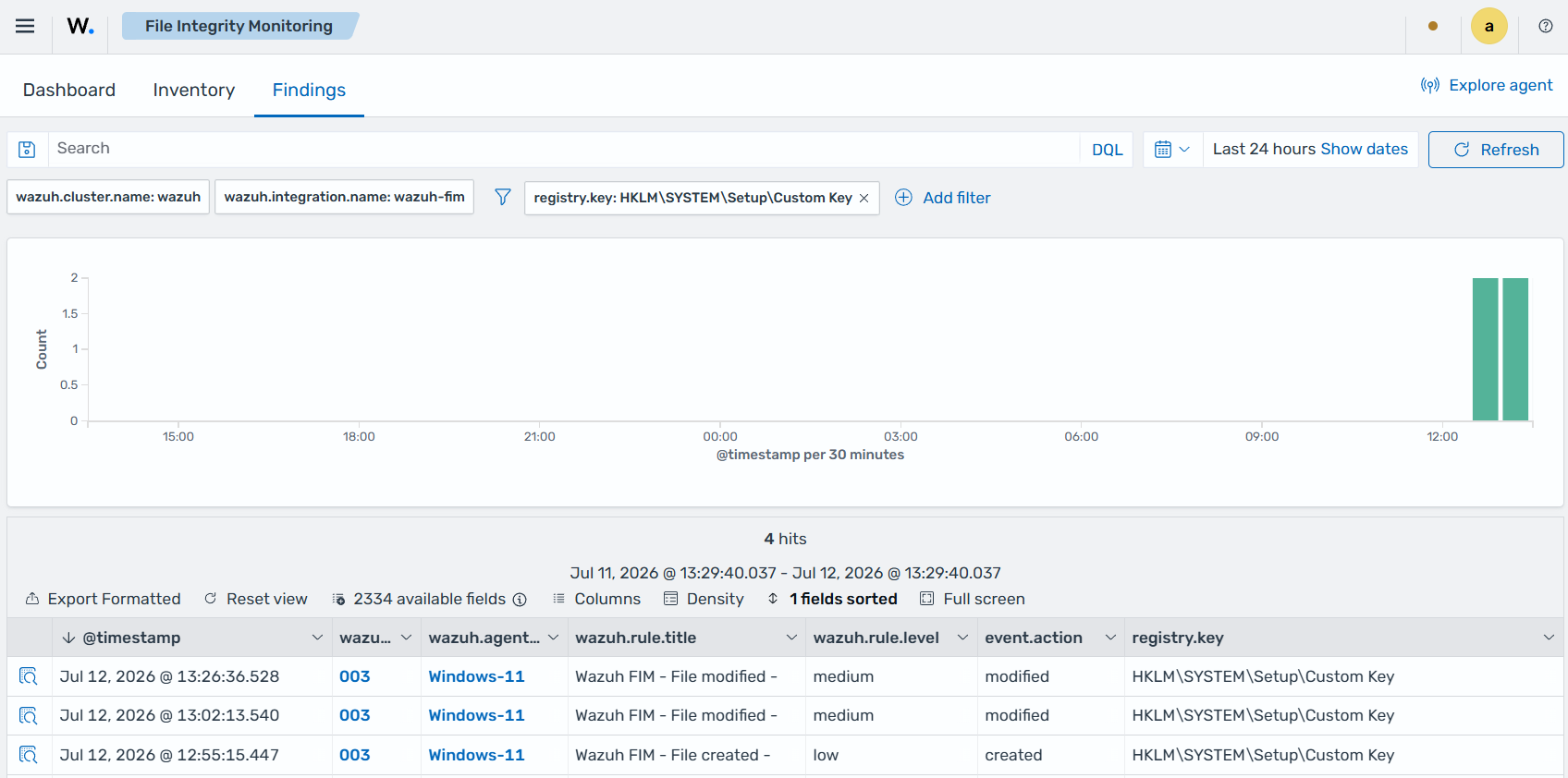Open event.action column header dropdown
This screenshot has height=778, width=1568.
(1110, 638)
